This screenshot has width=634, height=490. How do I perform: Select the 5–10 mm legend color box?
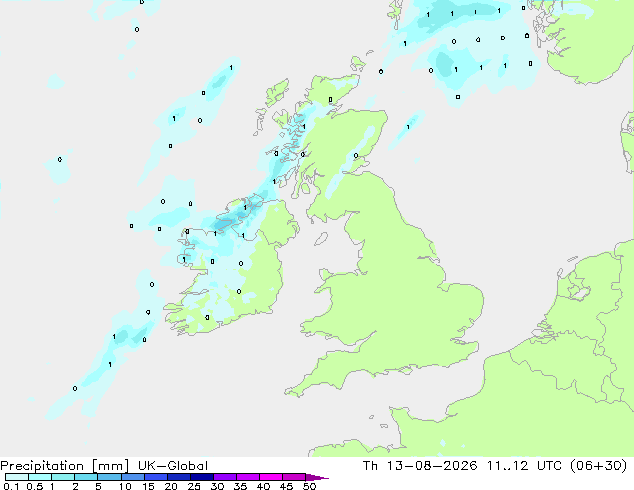109,477
